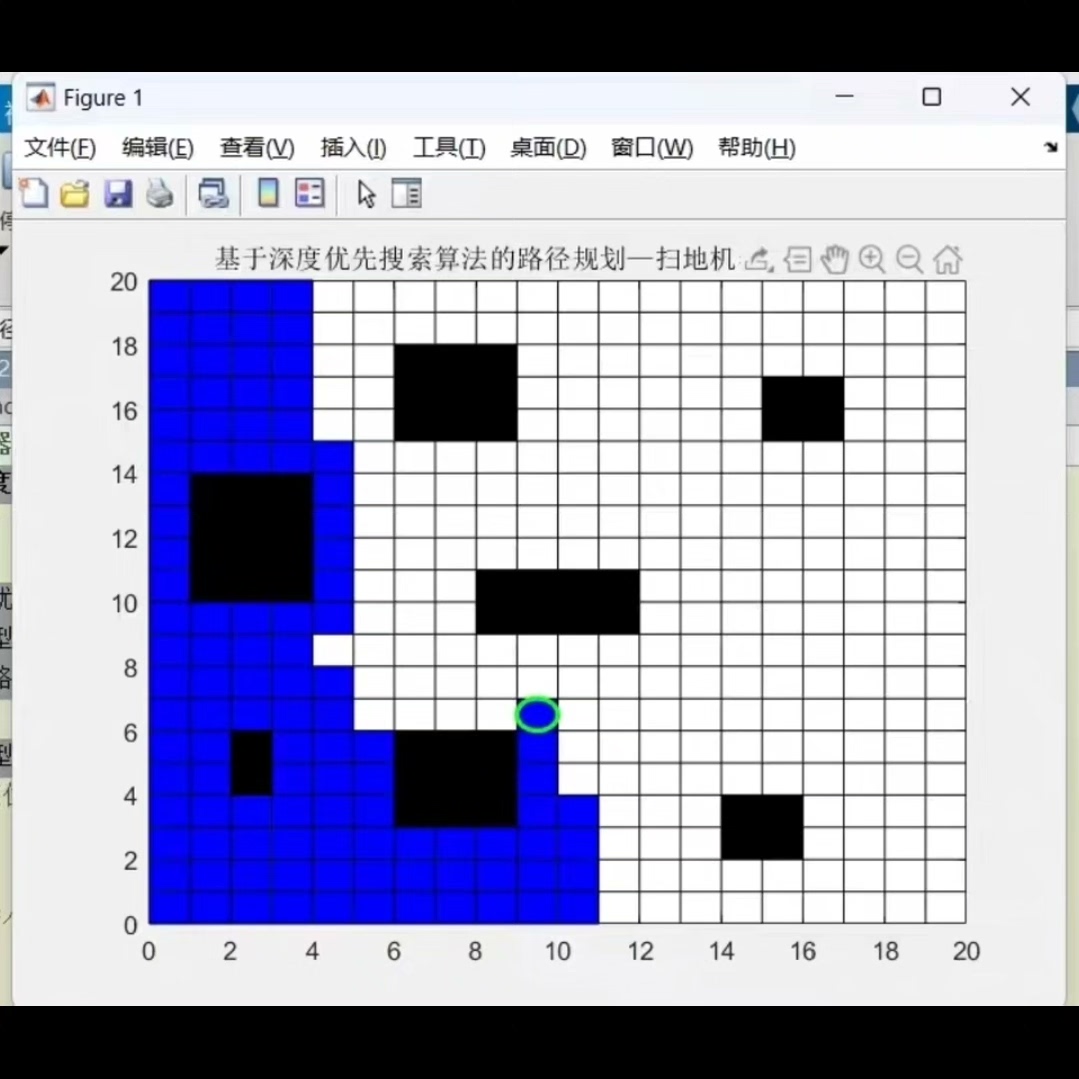Export the figure with the export button
The height and width of the screenshot is (1079, 1079).
point(753,259)
